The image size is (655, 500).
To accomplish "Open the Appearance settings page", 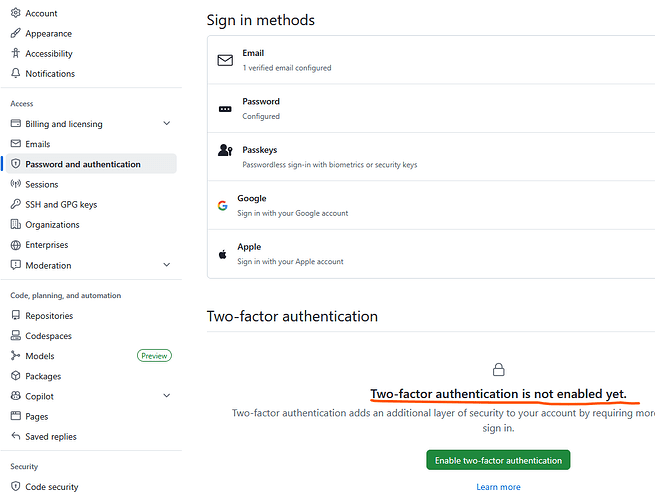I will coord(48,33).
